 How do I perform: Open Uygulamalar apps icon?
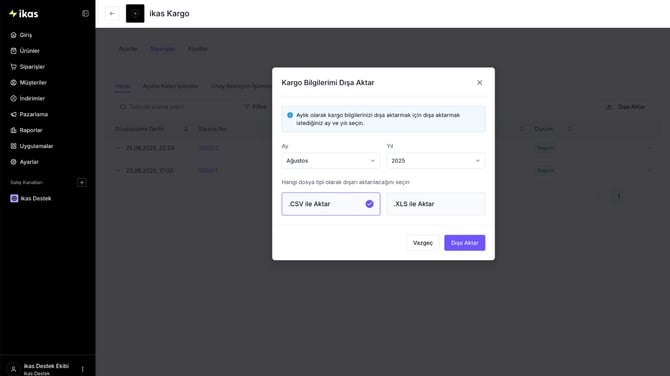13,146
